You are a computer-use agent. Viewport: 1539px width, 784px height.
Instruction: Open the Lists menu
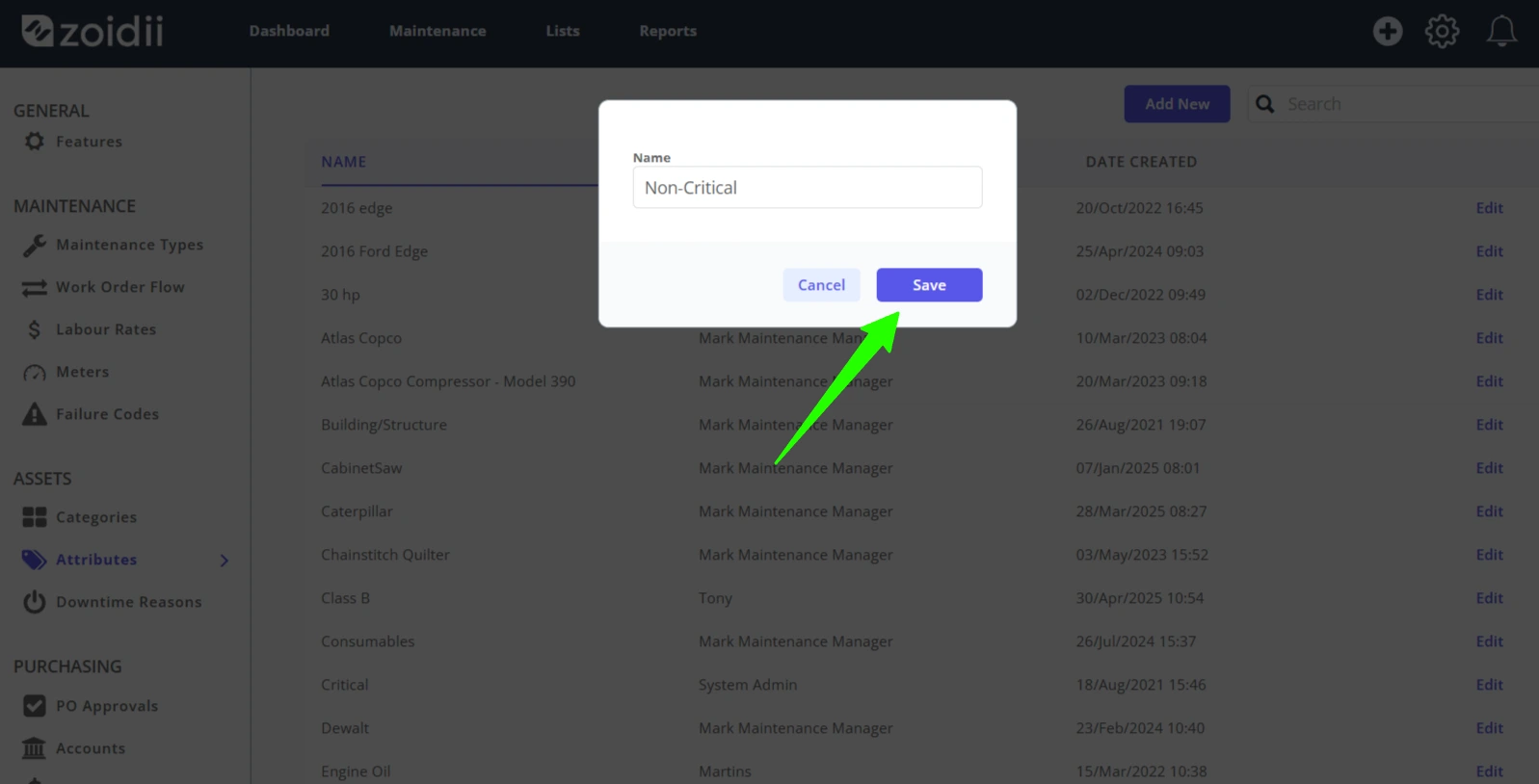563,31
